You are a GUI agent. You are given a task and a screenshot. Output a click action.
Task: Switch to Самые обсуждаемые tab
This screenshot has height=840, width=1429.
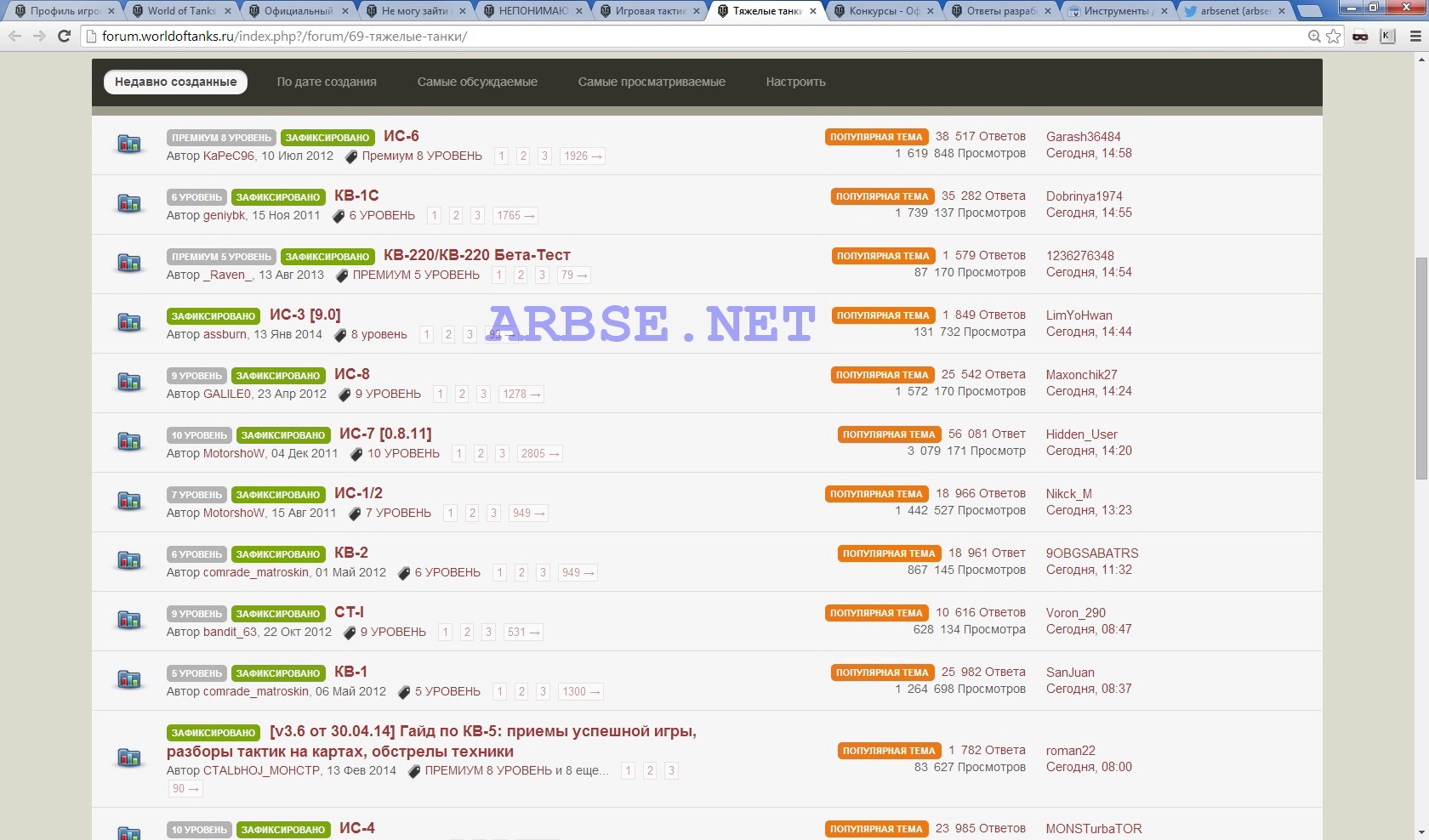coord(477,82)
